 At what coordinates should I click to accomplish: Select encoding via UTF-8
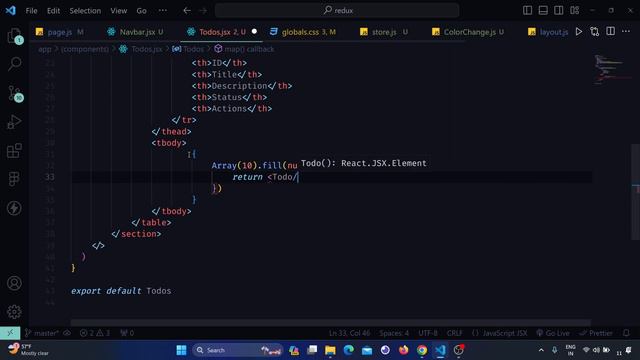tap(428, 333)
